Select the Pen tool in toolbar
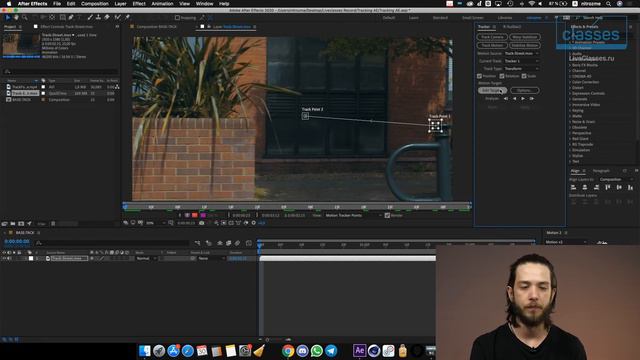This screenshot has width=640, height=360. (x=71, y=18)
